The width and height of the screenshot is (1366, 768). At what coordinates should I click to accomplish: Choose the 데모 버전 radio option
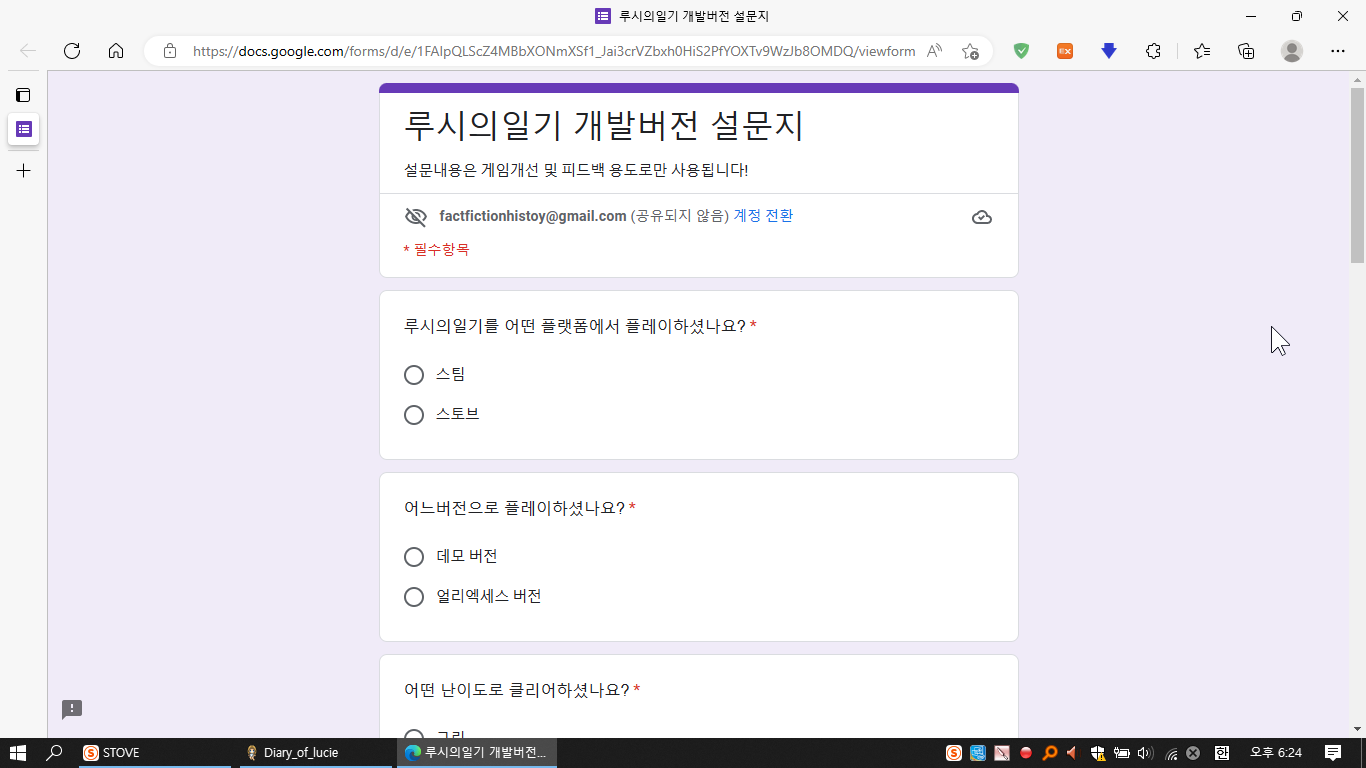(x=414, y=557)
